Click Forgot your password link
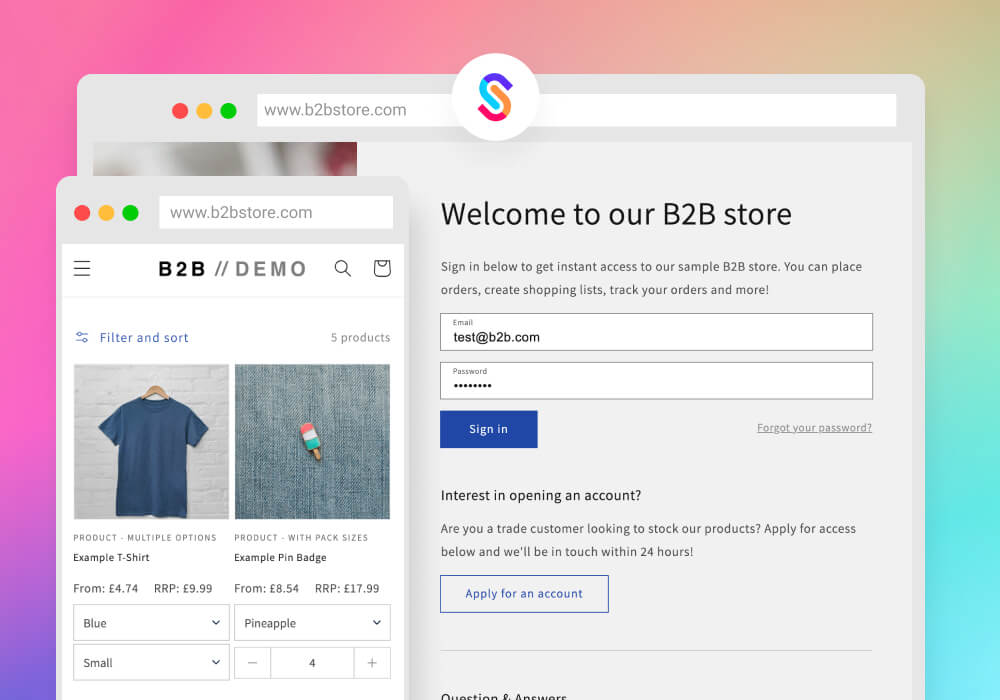 click(814, 428)
